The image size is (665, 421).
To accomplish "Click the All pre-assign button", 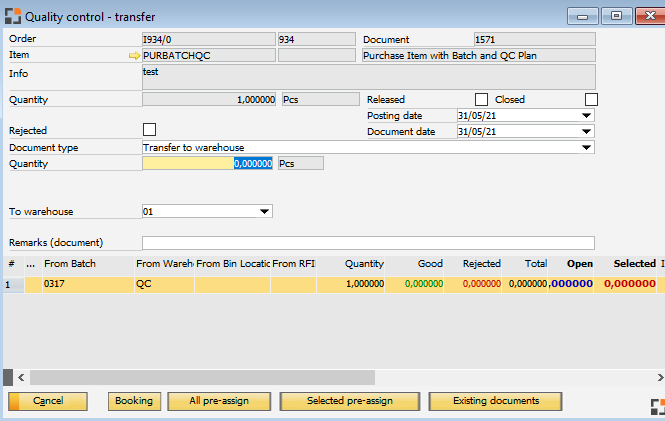I will [220, 401].
